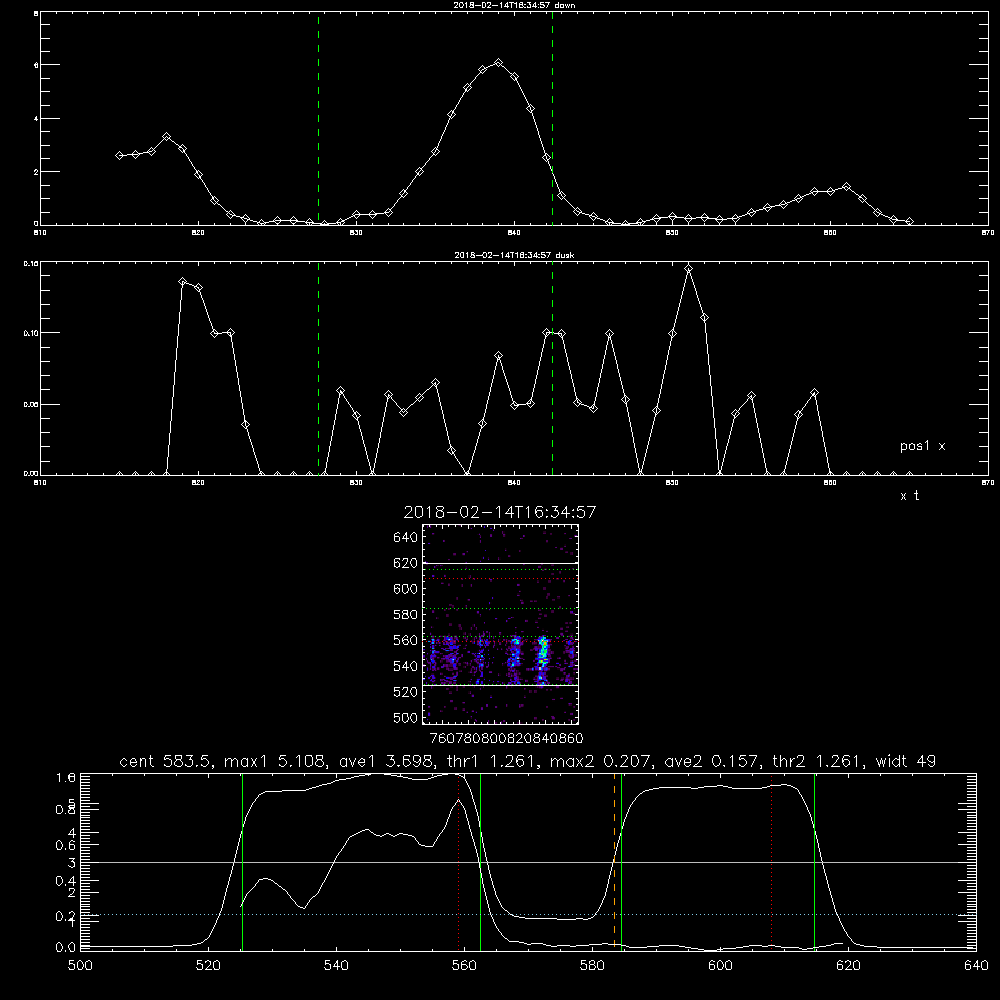Select the 'pos1 x' label
The width and height of the screenshot is (1000, 1000).
click(922, 446)
